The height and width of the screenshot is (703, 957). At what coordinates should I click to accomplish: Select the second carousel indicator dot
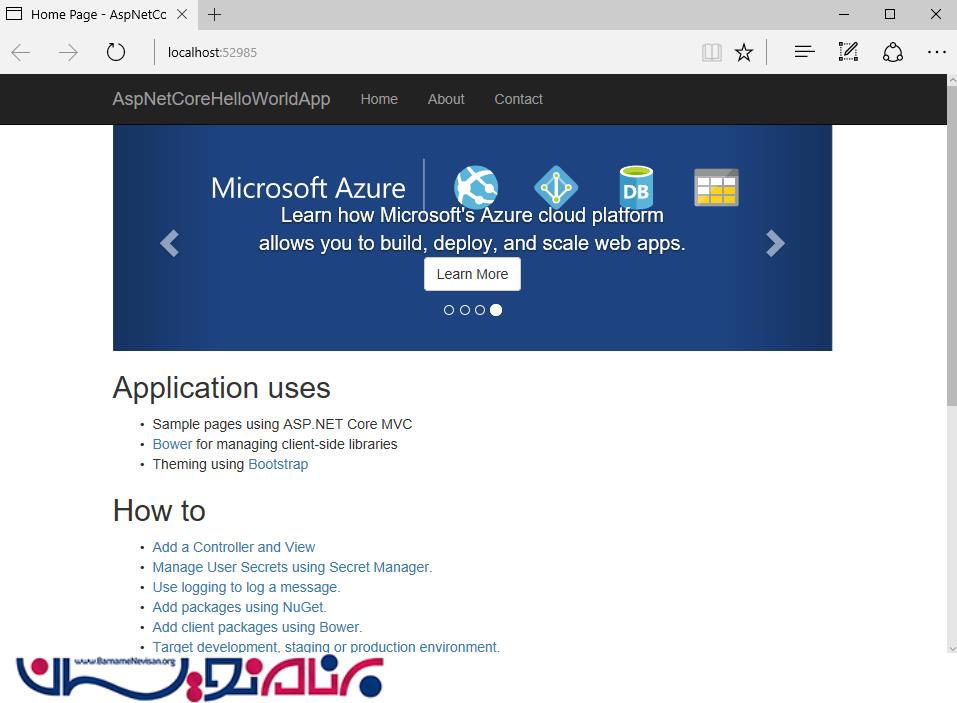click(465, 310)
